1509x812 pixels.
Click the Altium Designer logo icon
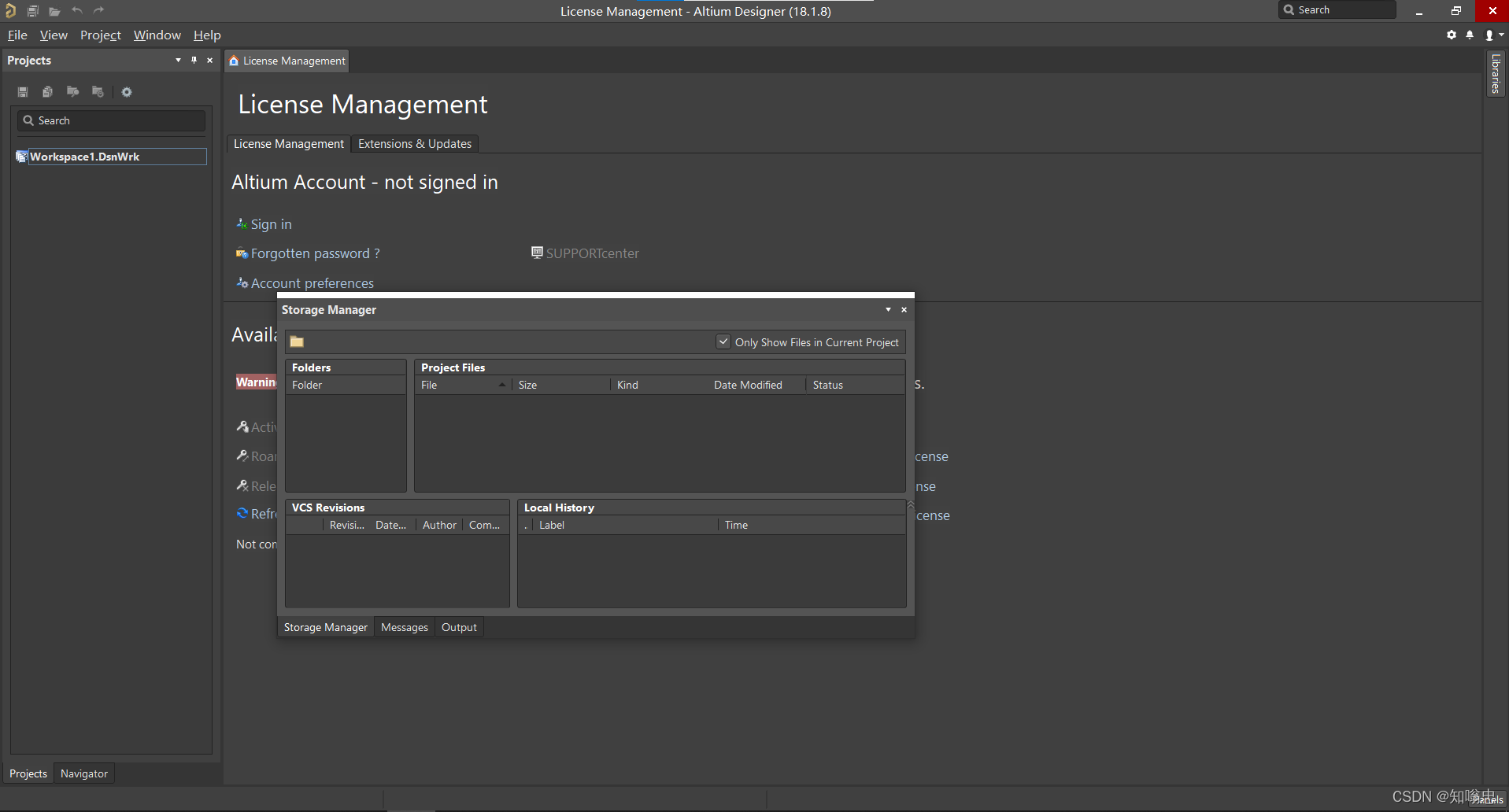(x=10, y=10)
